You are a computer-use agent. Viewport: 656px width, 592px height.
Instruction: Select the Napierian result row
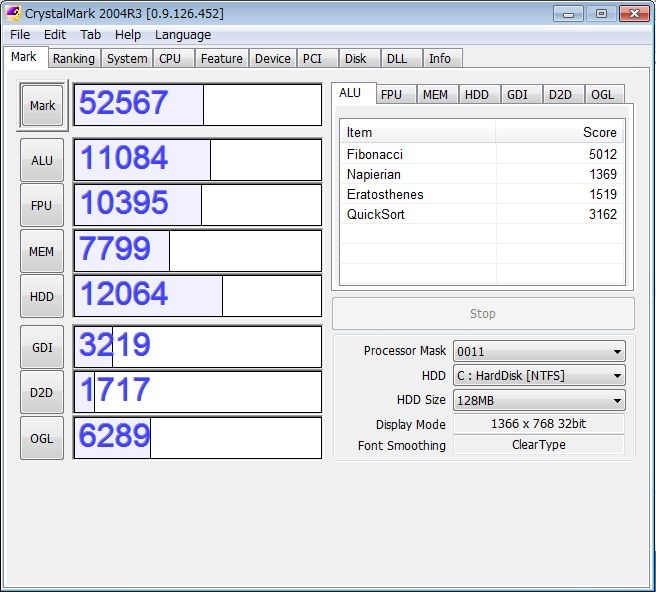coord(482,174)
